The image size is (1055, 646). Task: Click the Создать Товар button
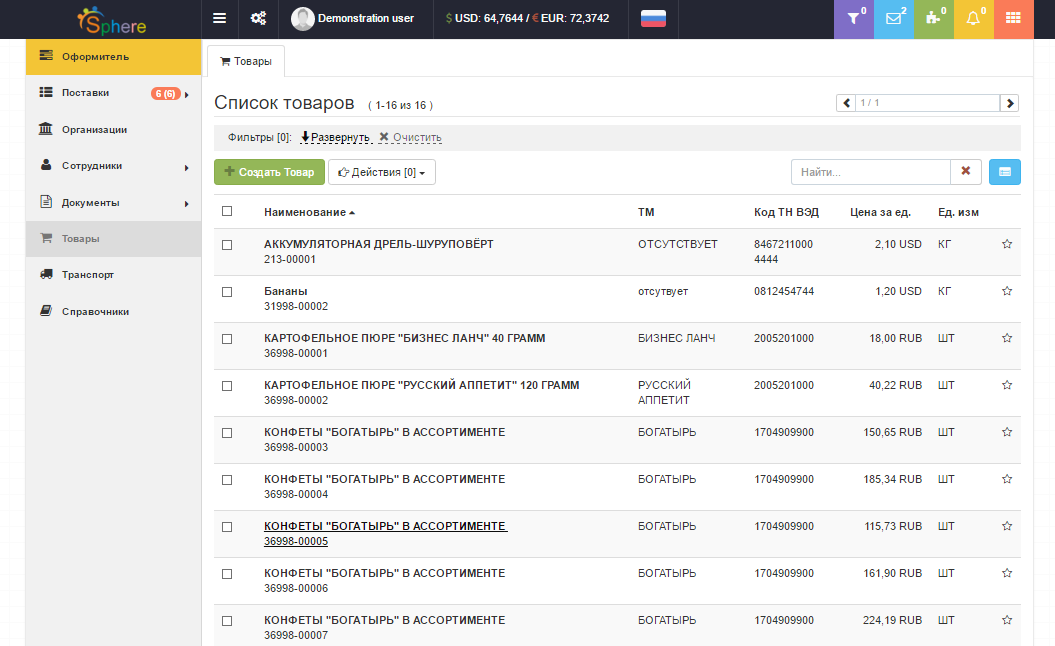click(269, 172)
